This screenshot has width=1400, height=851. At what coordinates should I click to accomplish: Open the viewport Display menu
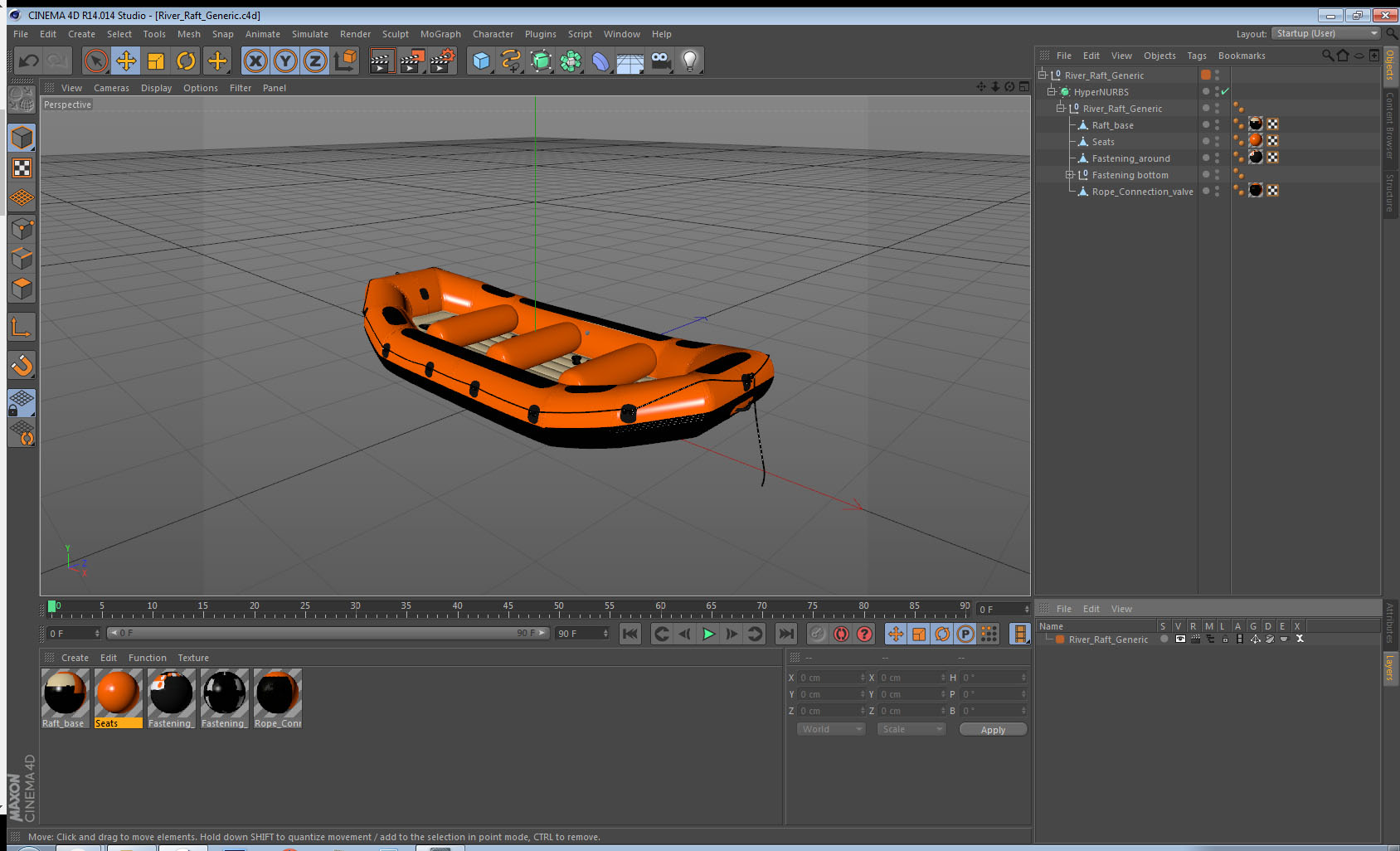[156, 88]
